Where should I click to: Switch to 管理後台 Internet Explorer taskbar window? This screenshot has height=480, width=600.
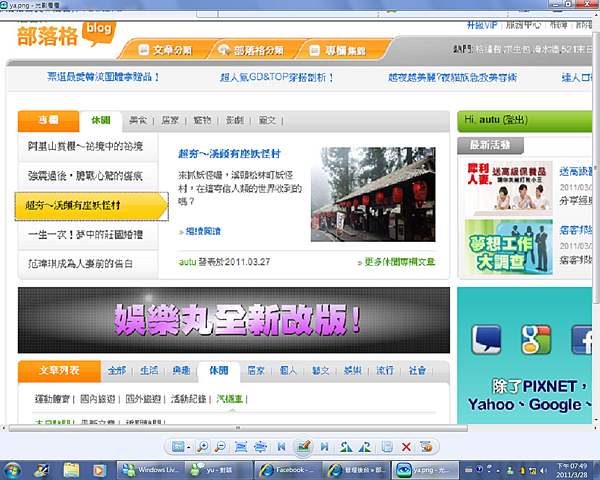[357, 470]
